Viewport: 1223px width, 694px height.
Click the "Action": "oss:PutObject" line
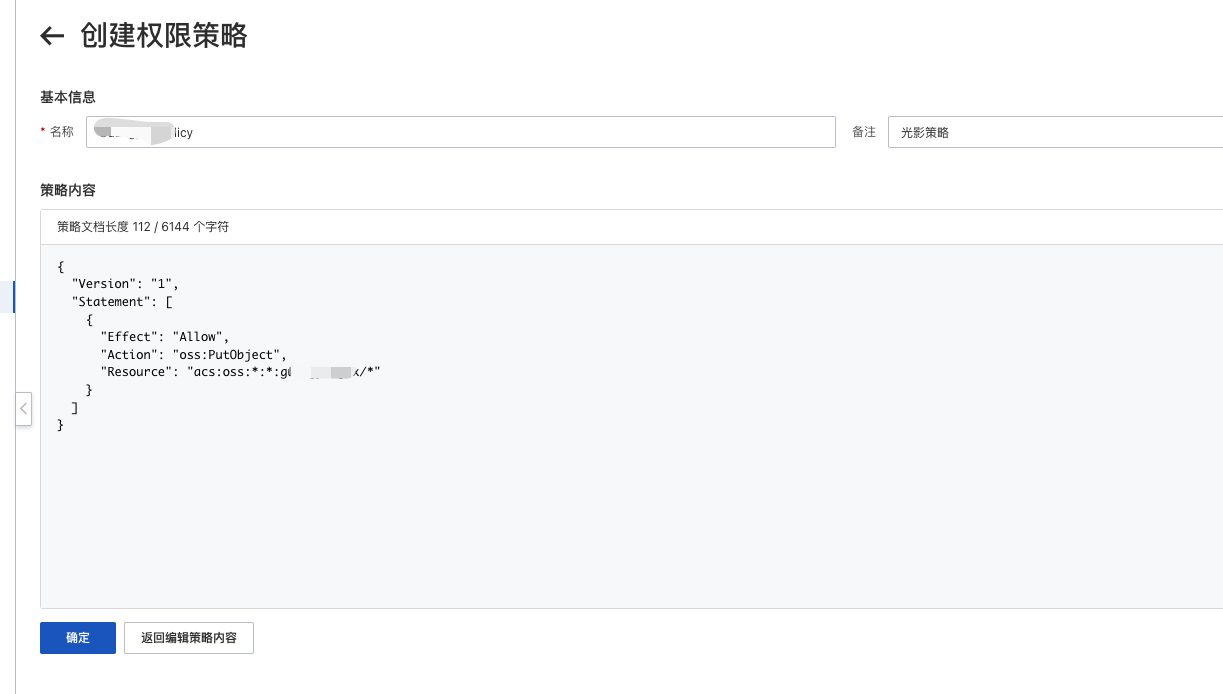[x=193, y=355]
